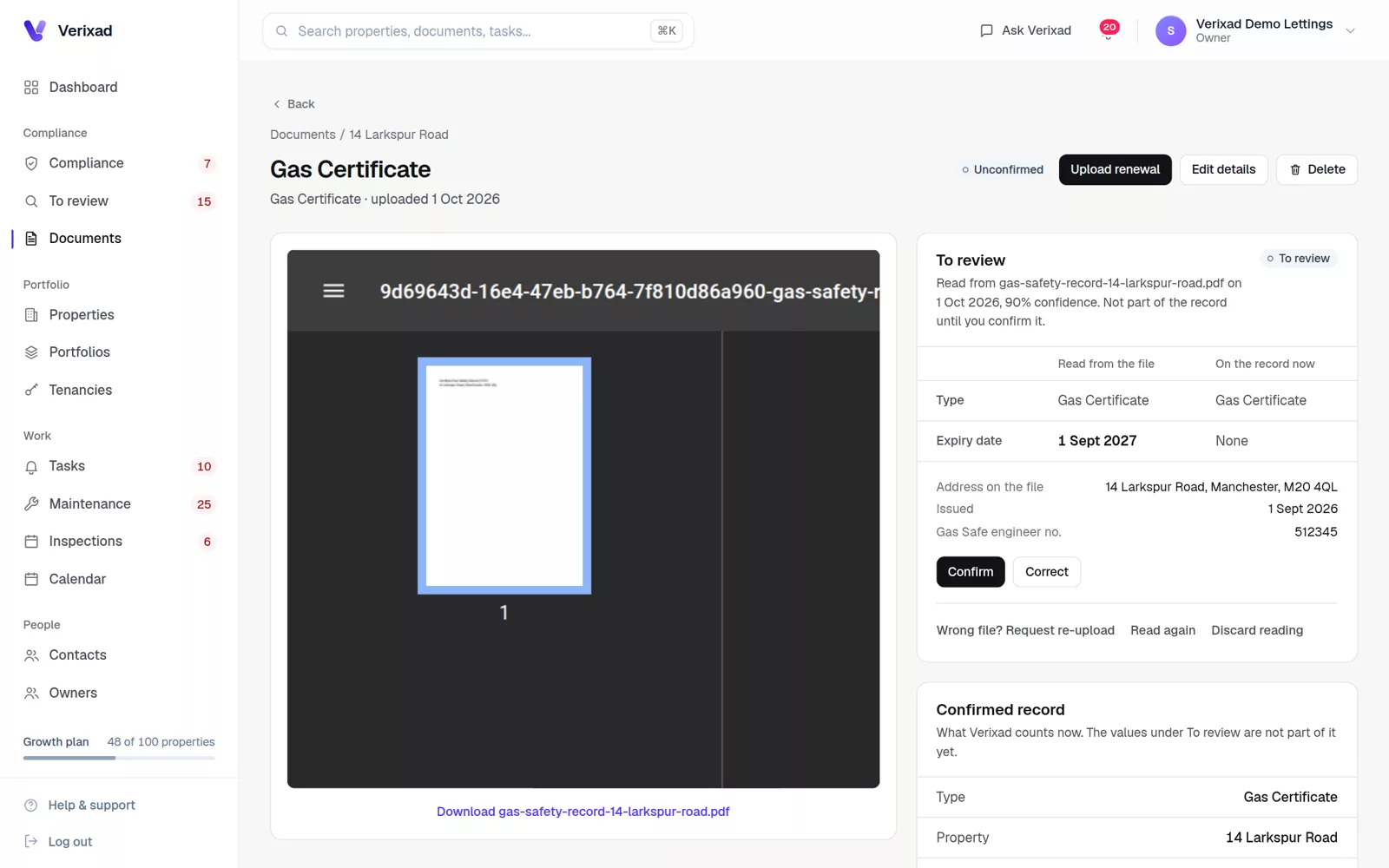Click the ⌘K shortcut badge
The width and height of the screenshot is (1389, 868).
pyautogui.click(x=667, y=31)
